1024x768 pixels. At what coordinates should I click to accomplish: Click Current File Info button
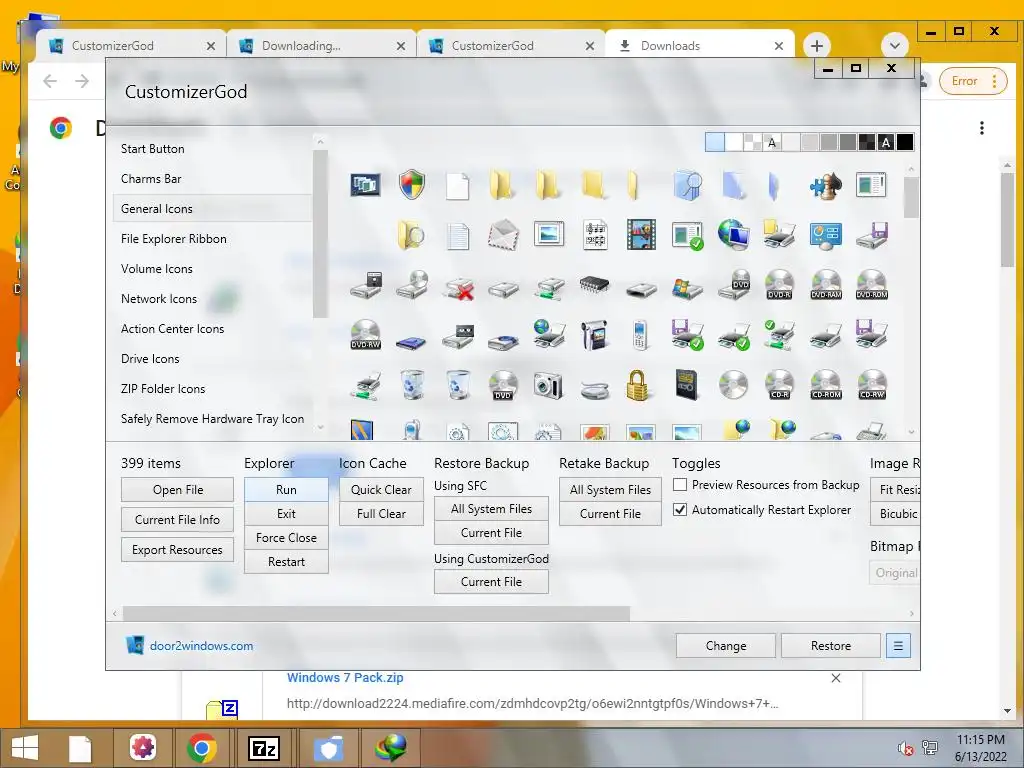click(x=178, y=520)
